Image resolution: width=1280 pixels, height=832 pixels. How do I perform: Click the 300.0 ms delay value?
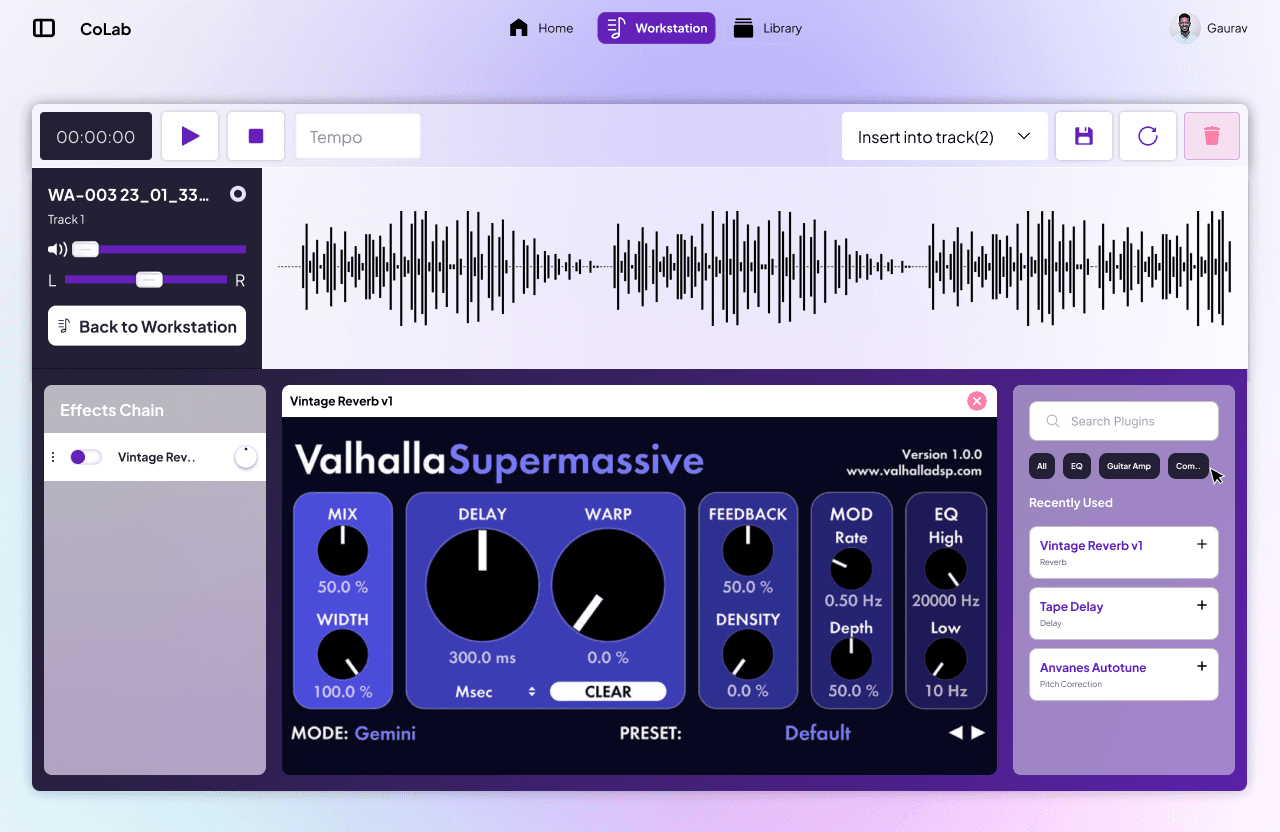[x=482, y=658]
